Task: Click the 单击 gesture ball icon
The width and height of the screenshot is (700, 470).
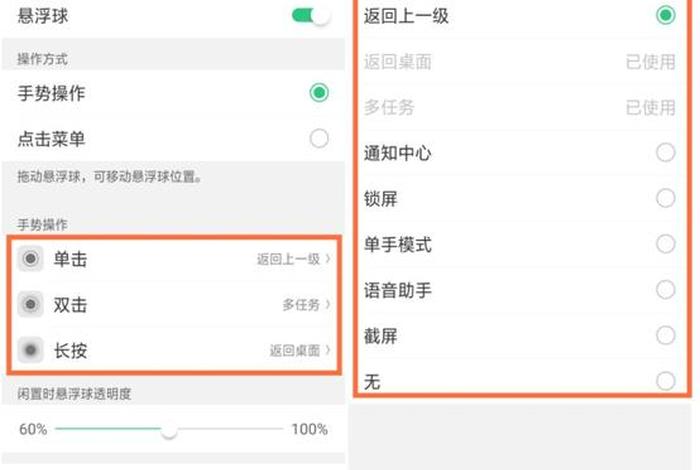Action: (31, 260)
